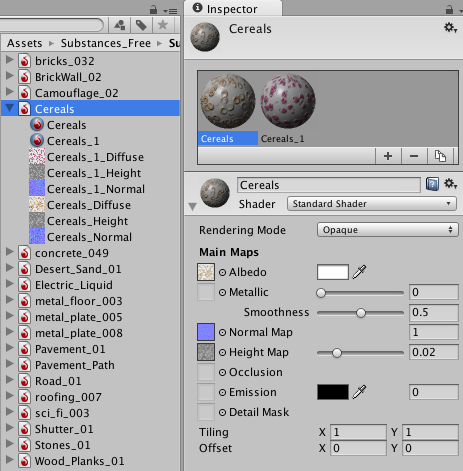Open Metallic texture picker circle

pyautogui.click(x=222, y=292)
